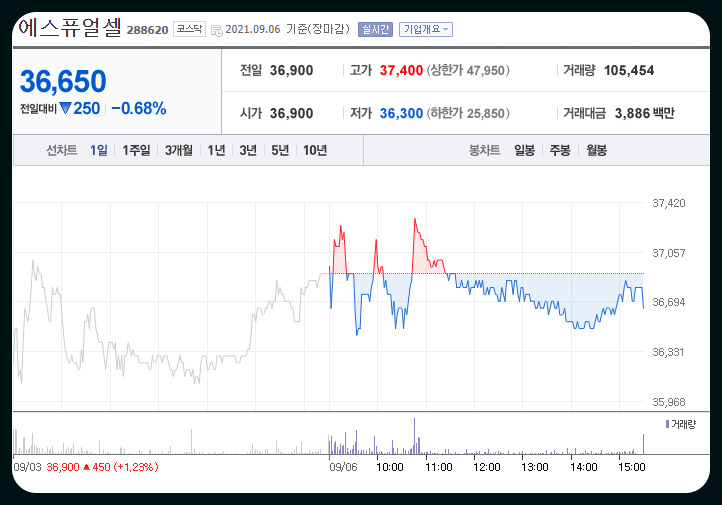
Task: Switch to 일봉 daily candle chart
Action: click(524, 150)
